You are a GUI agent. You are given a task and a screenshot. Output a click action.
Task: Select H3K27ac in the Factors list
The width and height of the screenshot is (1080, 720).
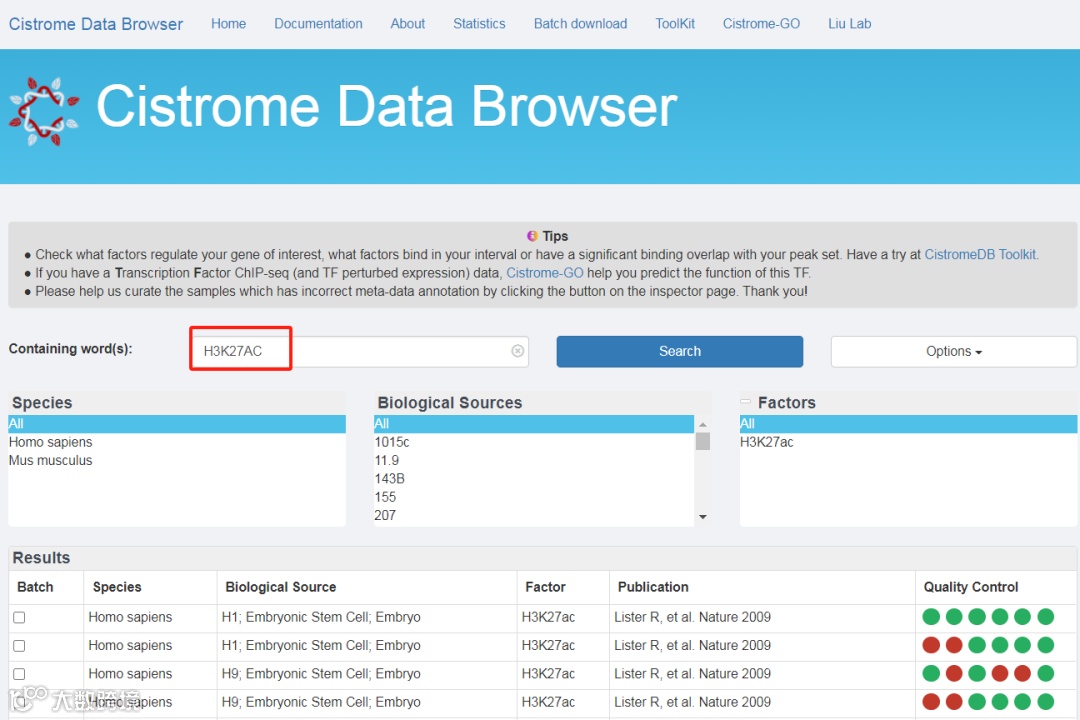point(908,442)
